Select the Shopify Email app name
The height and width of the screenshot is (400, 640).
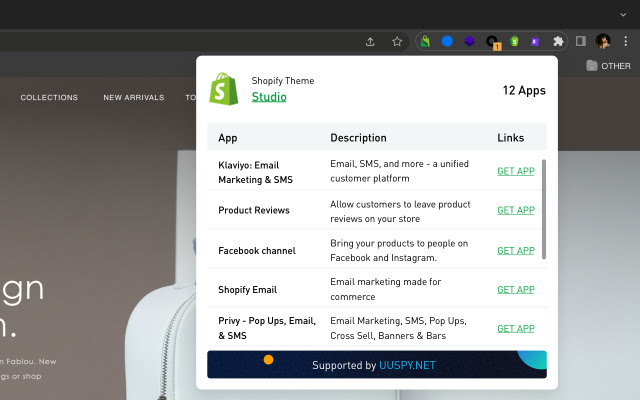(247, 289)
